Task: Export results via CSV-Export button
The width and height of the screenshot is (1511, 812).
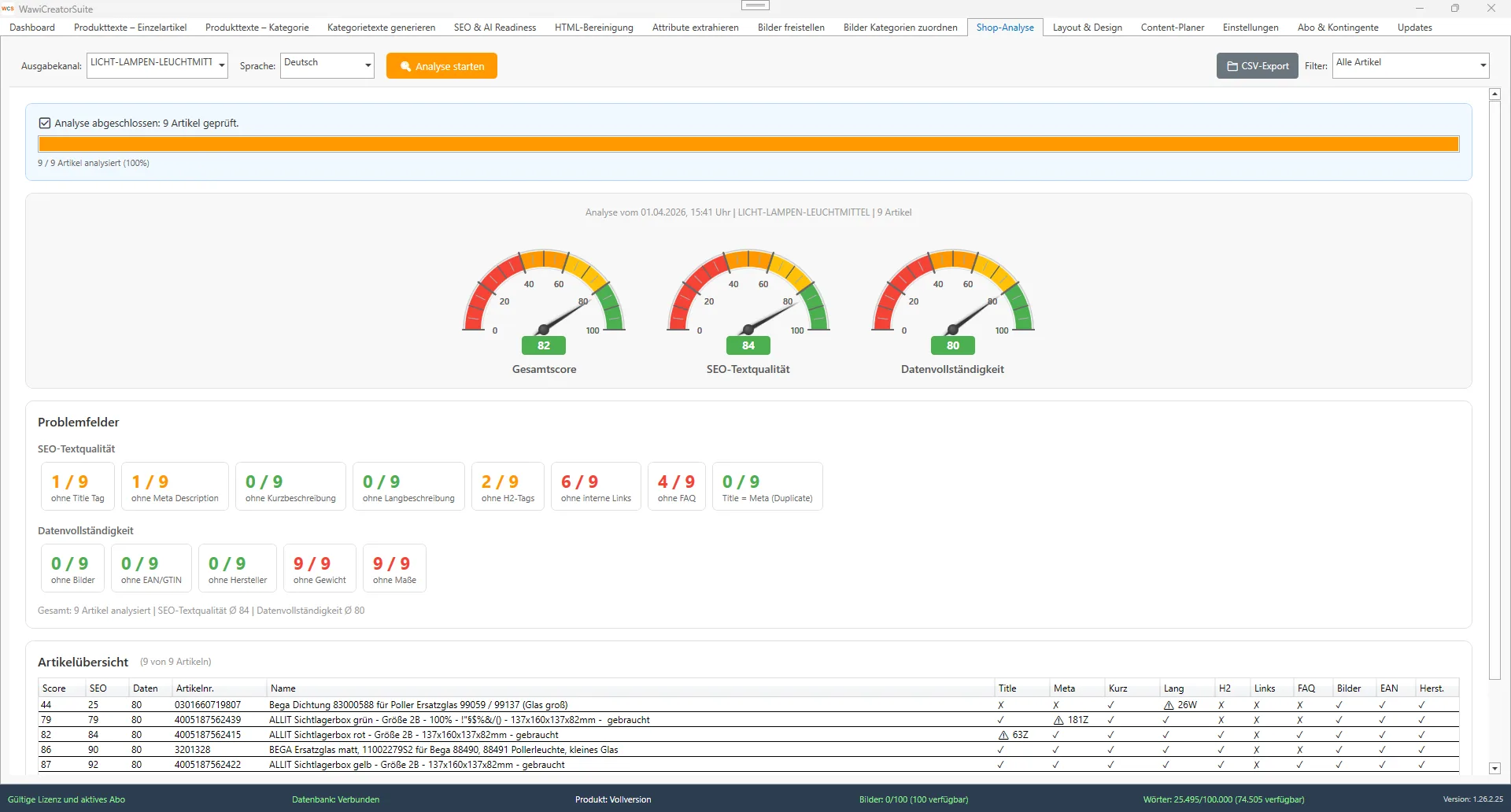Action: 1256,65
